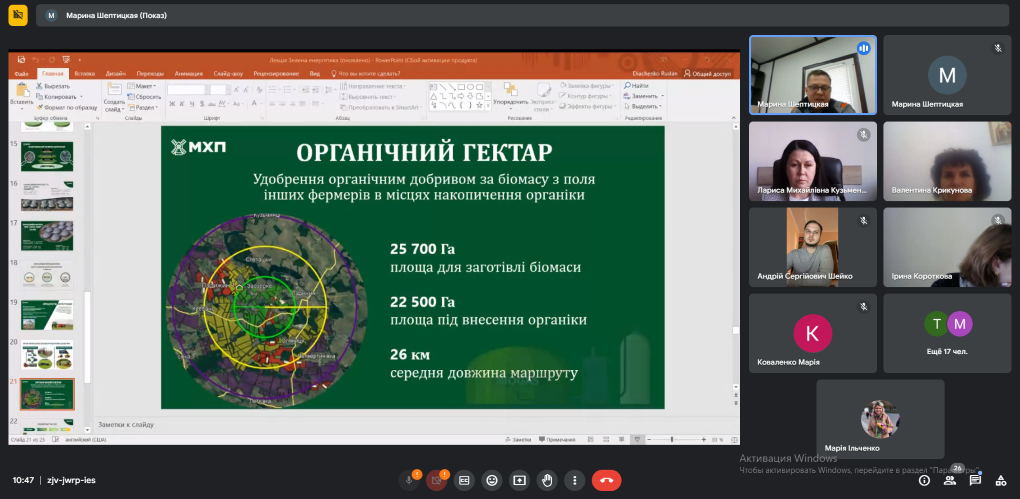Select slide 15 thumbnail
1020x499 pixels.
click(47, 156)
